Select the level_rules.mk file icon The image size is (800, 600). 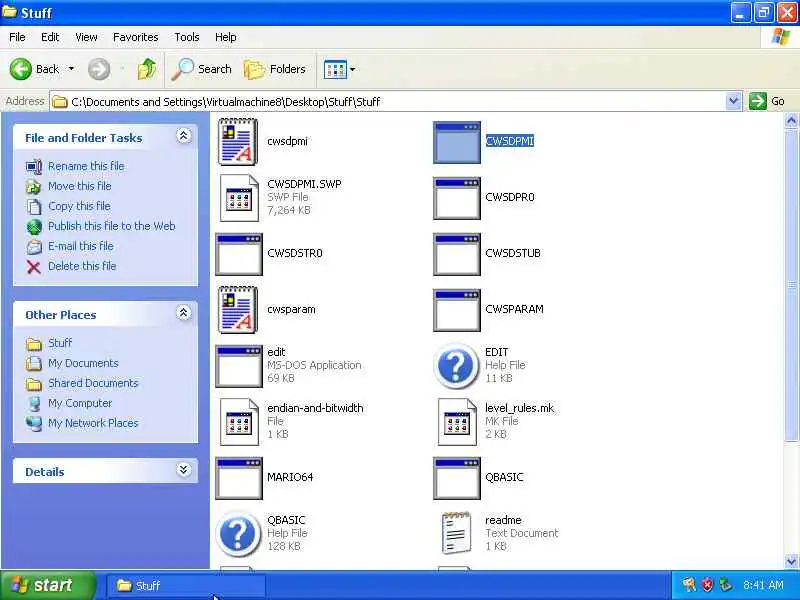[457, 422]
